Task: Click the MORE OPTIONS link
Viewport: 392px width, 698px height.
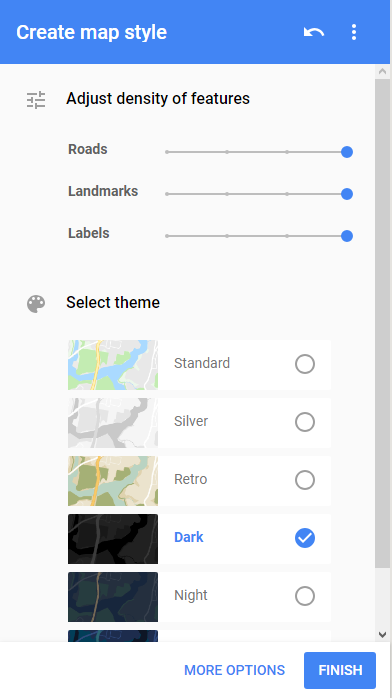Action: tap(234, 670)
